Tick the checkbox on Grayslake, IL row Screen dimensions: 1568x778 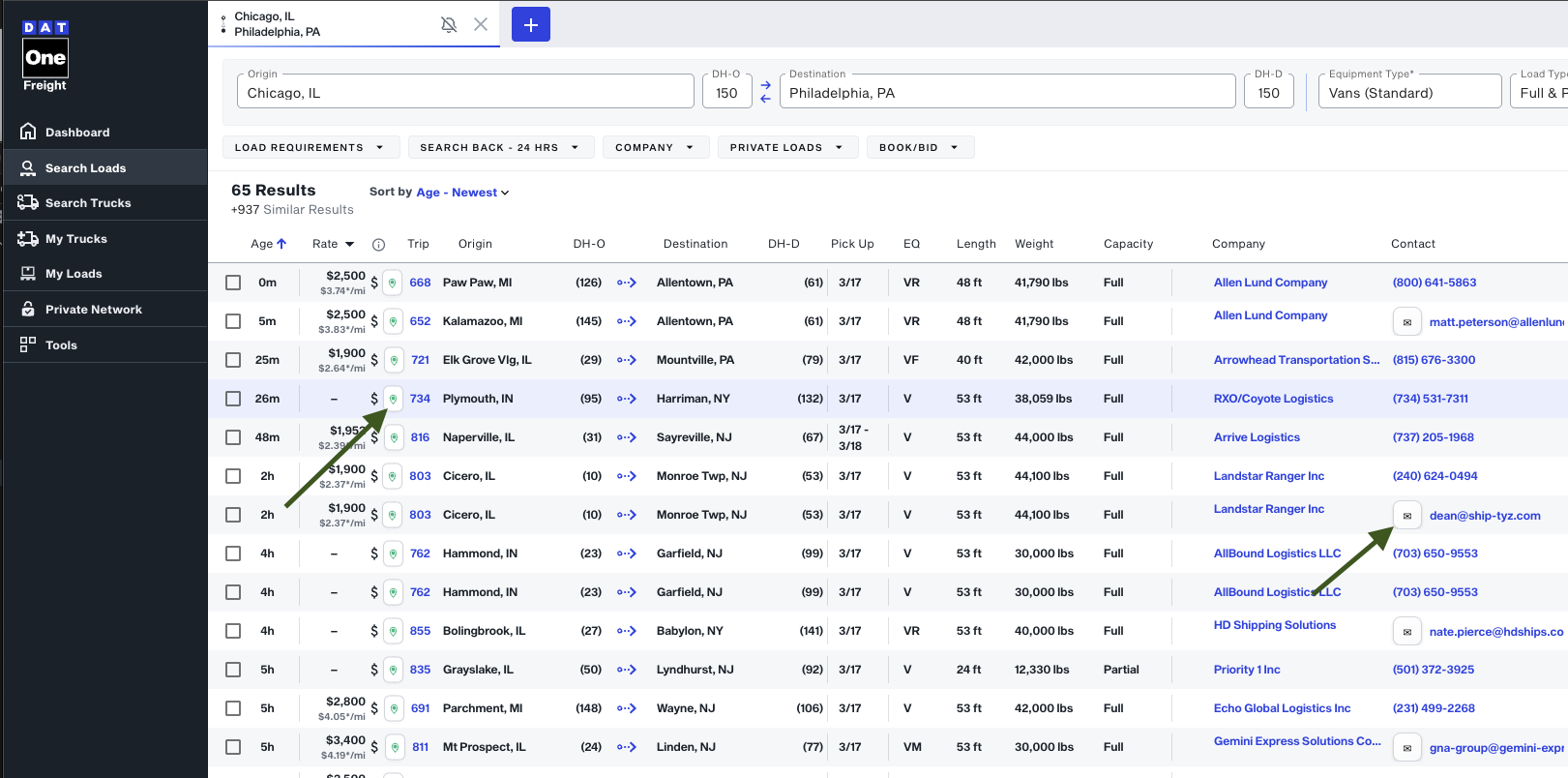[233, 670]
